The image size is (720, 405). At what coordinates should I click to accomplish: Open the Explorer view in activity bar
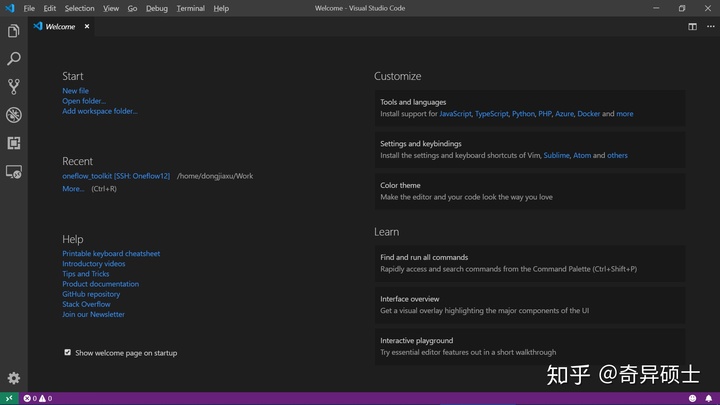click(x=14, y=31)
